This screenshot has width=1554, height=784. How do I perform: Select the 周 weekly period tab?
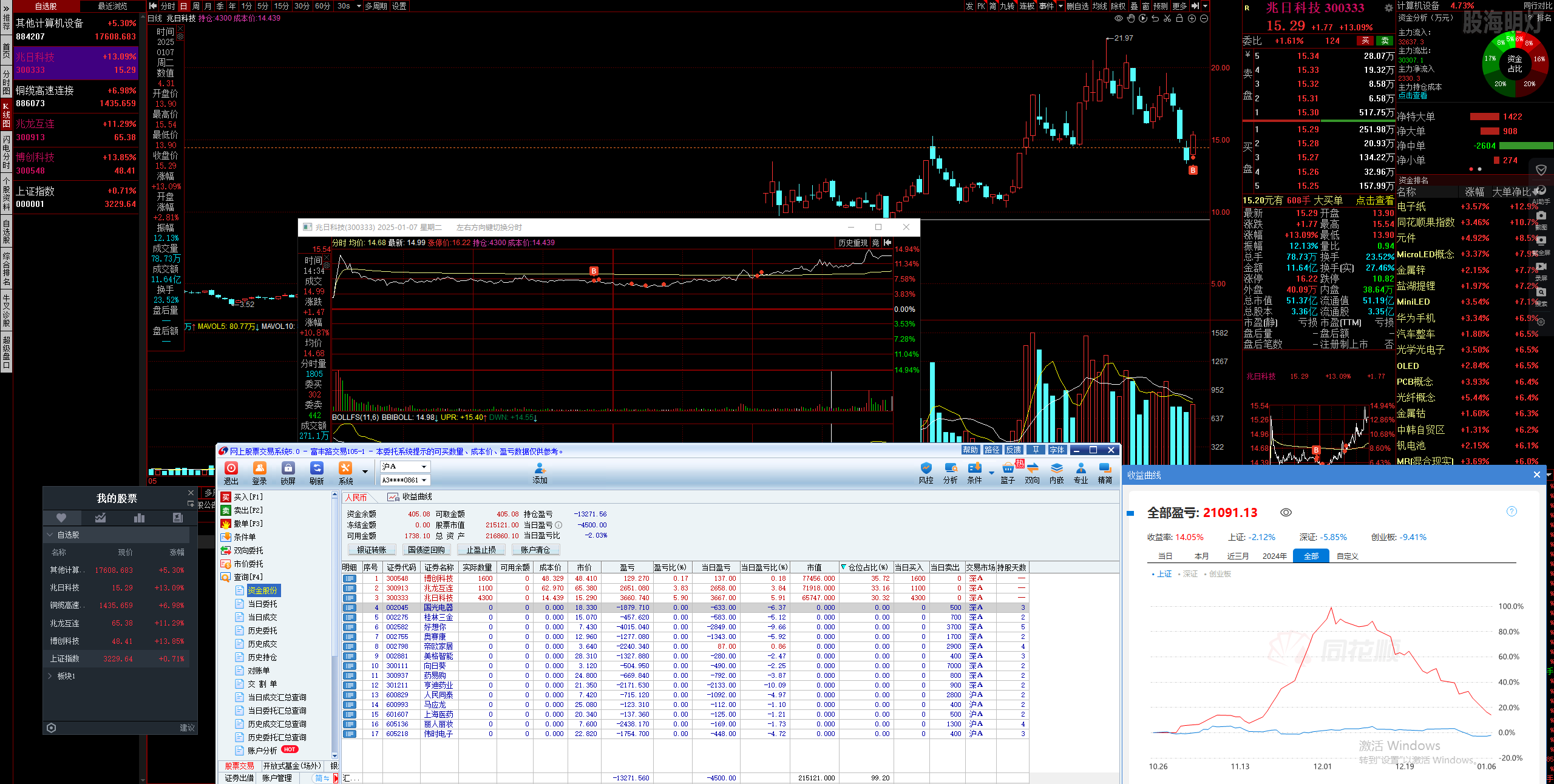click(196, 6)
